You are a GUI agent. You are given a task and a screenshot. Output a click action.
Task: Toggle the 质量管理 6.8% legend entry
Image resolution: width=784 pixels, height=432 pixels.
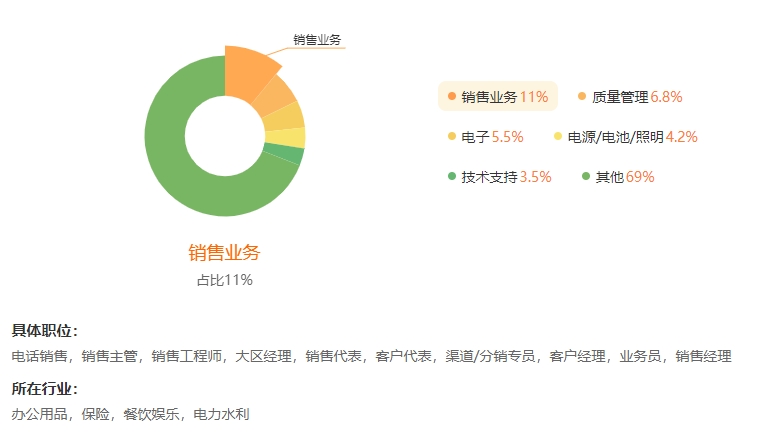tap(630, 96)
